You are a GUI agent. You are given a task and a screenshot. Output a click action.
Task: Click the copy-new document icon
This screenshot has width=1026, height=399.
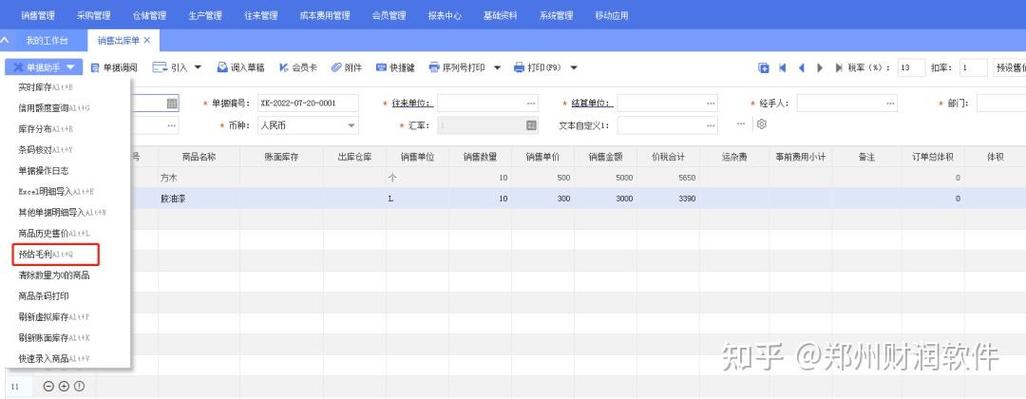[763, 68]
